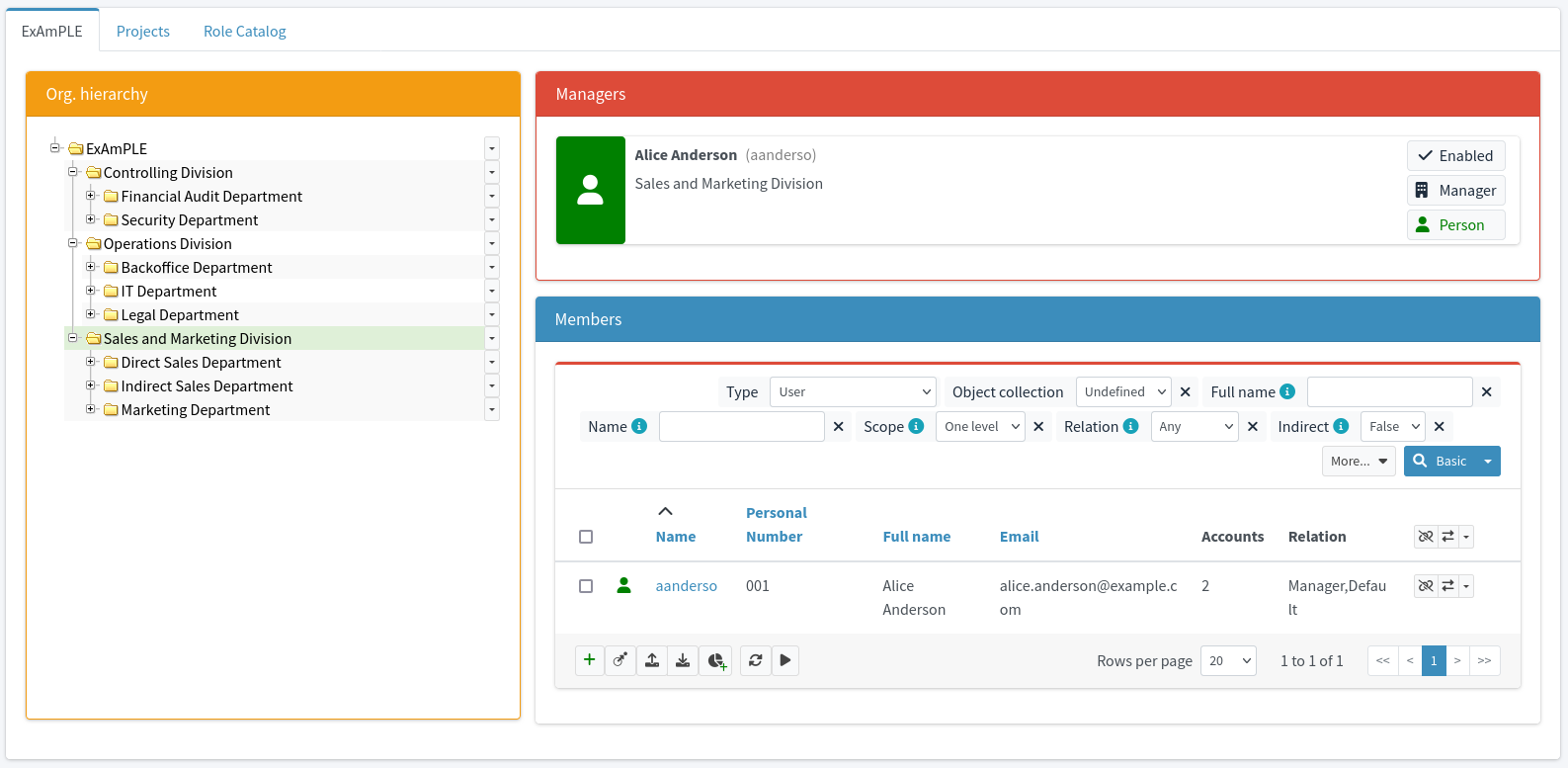Open the Rows per page dropdown
The width and height of the screenshot is (1568, 768).
[x=1228, y=660]
